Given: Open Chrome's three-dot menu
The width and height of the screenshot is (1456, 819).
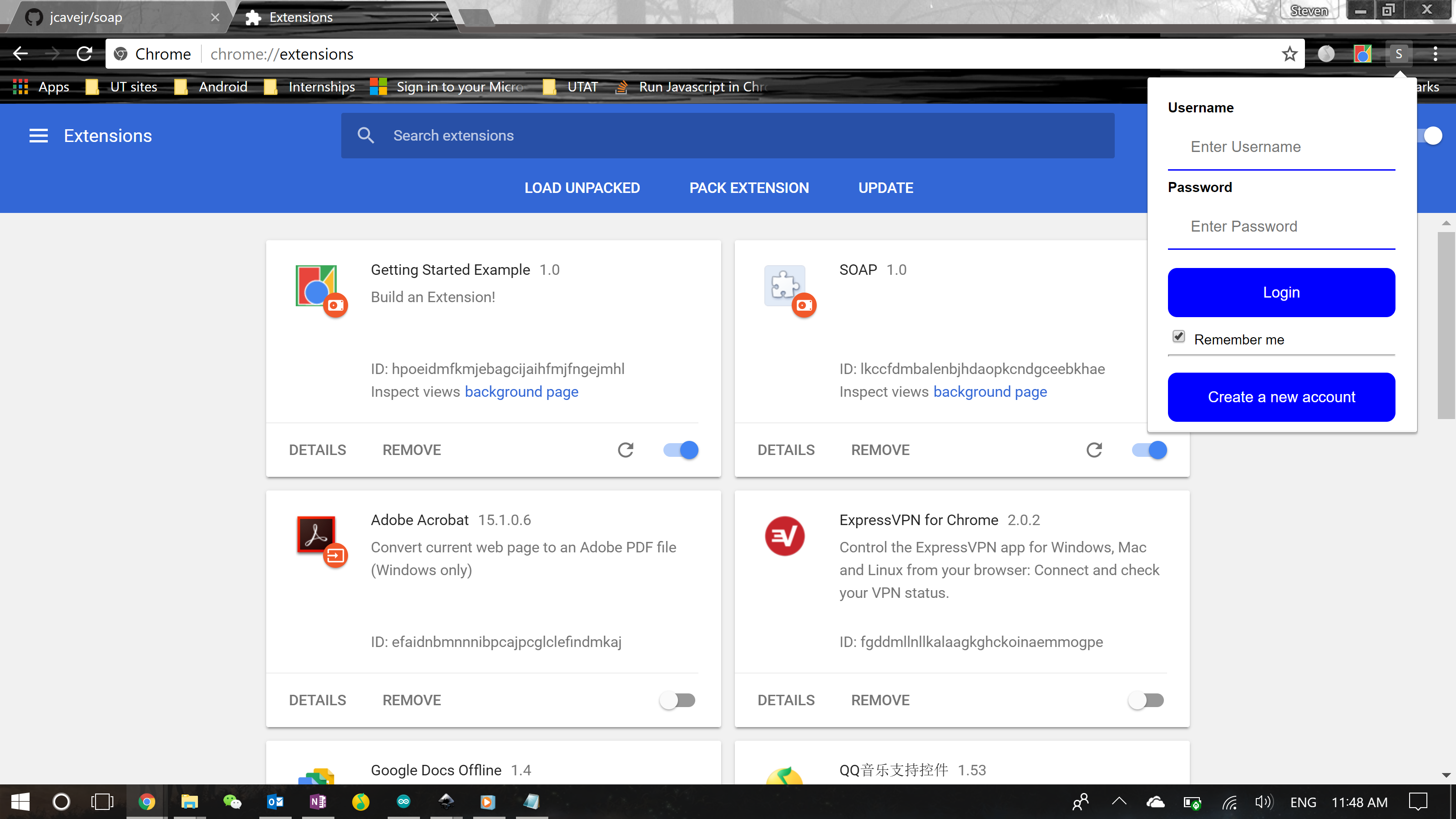Looking at the screenshot, I should [x=1435, y=54].
